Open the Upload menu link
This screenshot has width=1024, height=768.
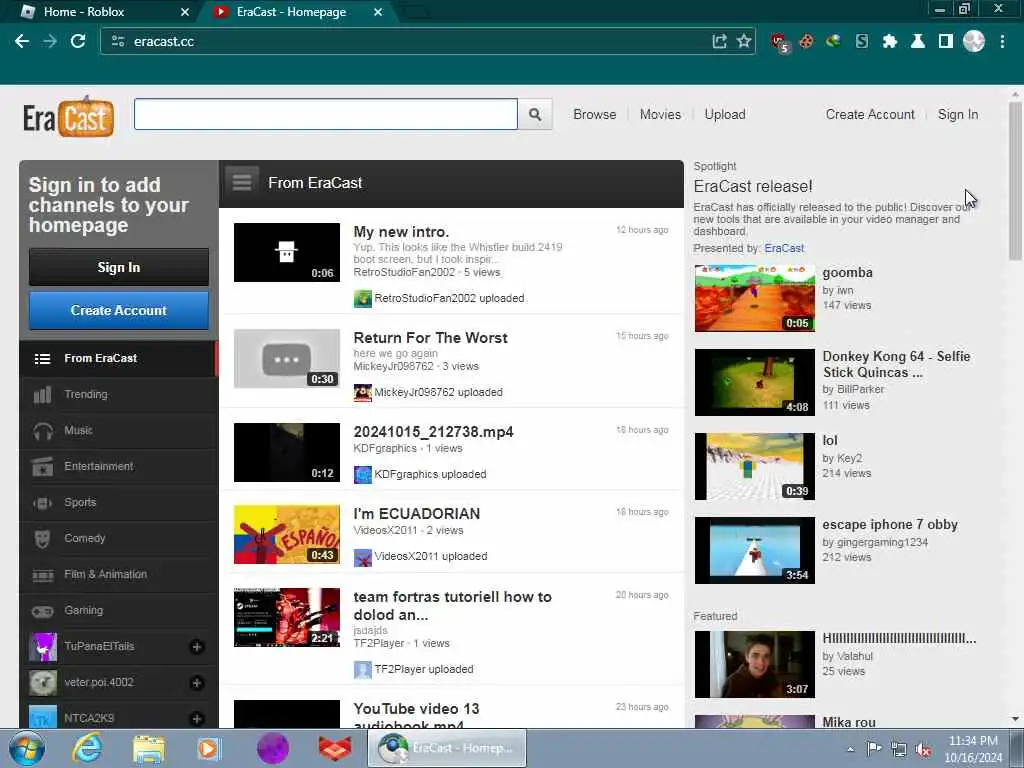click(x=725, y=114)
